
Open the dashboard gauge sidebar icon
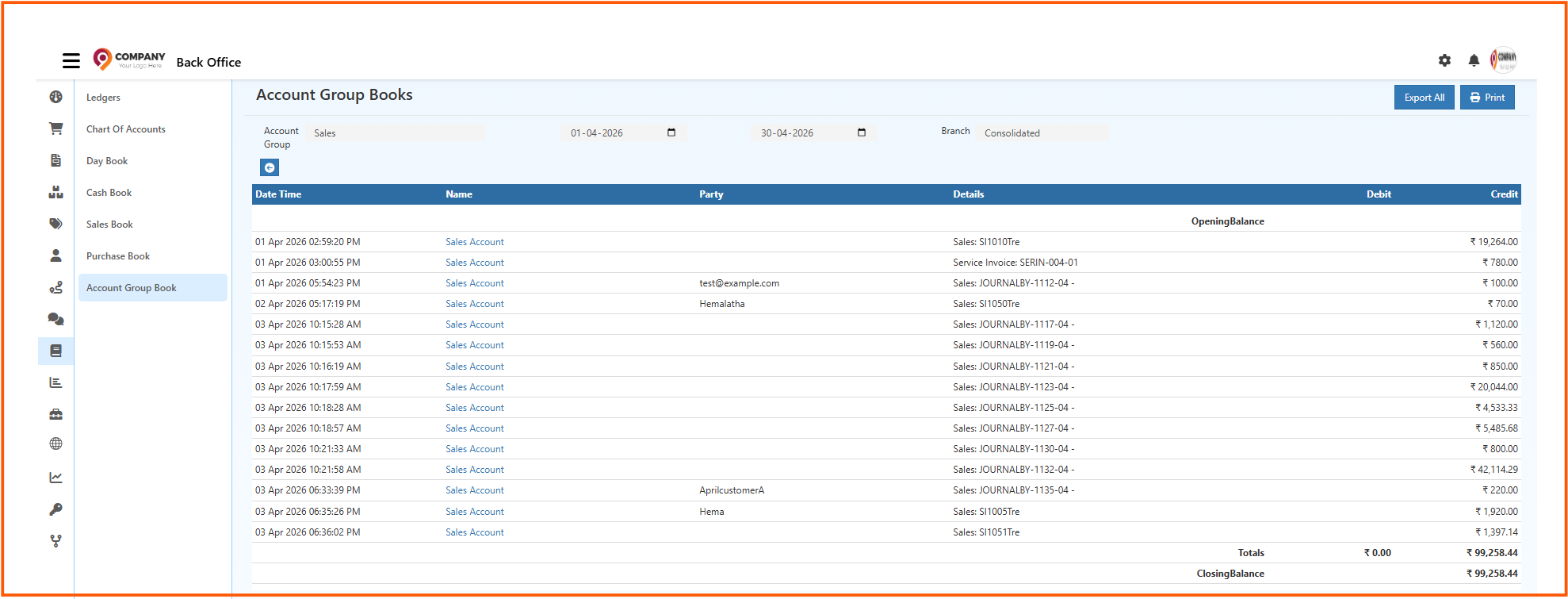pos(55,97)
